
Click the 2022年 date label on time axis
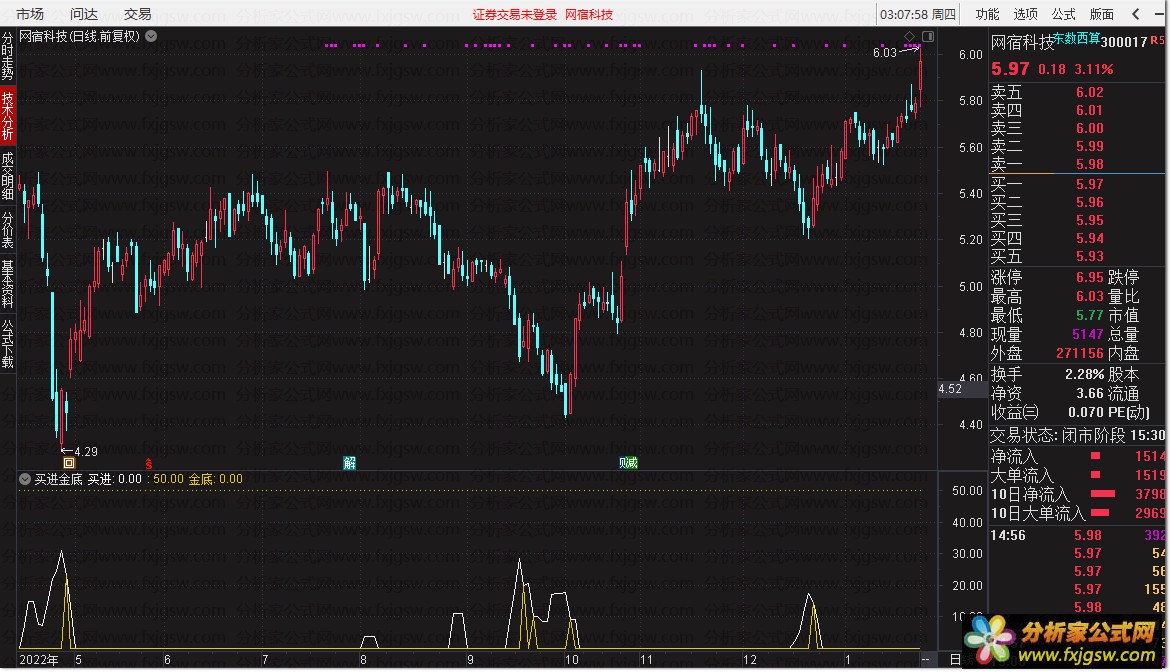39,659
